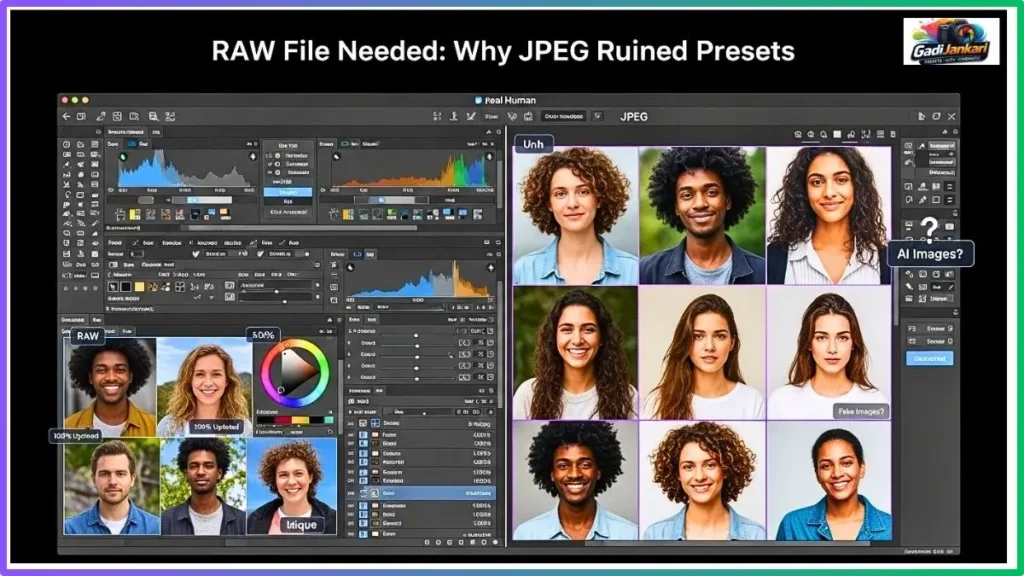
Task: Open the RAW photo of curly-haired woman in black jacket
Action: pos(291,487)
